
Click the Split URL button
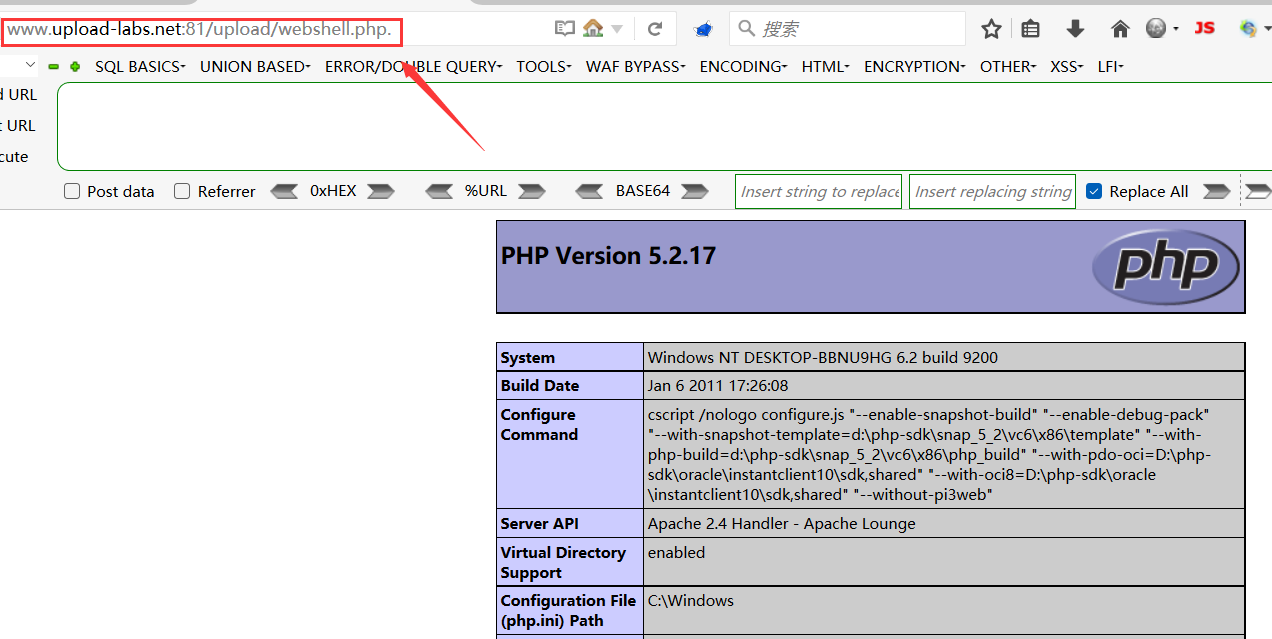click(18, 126)
